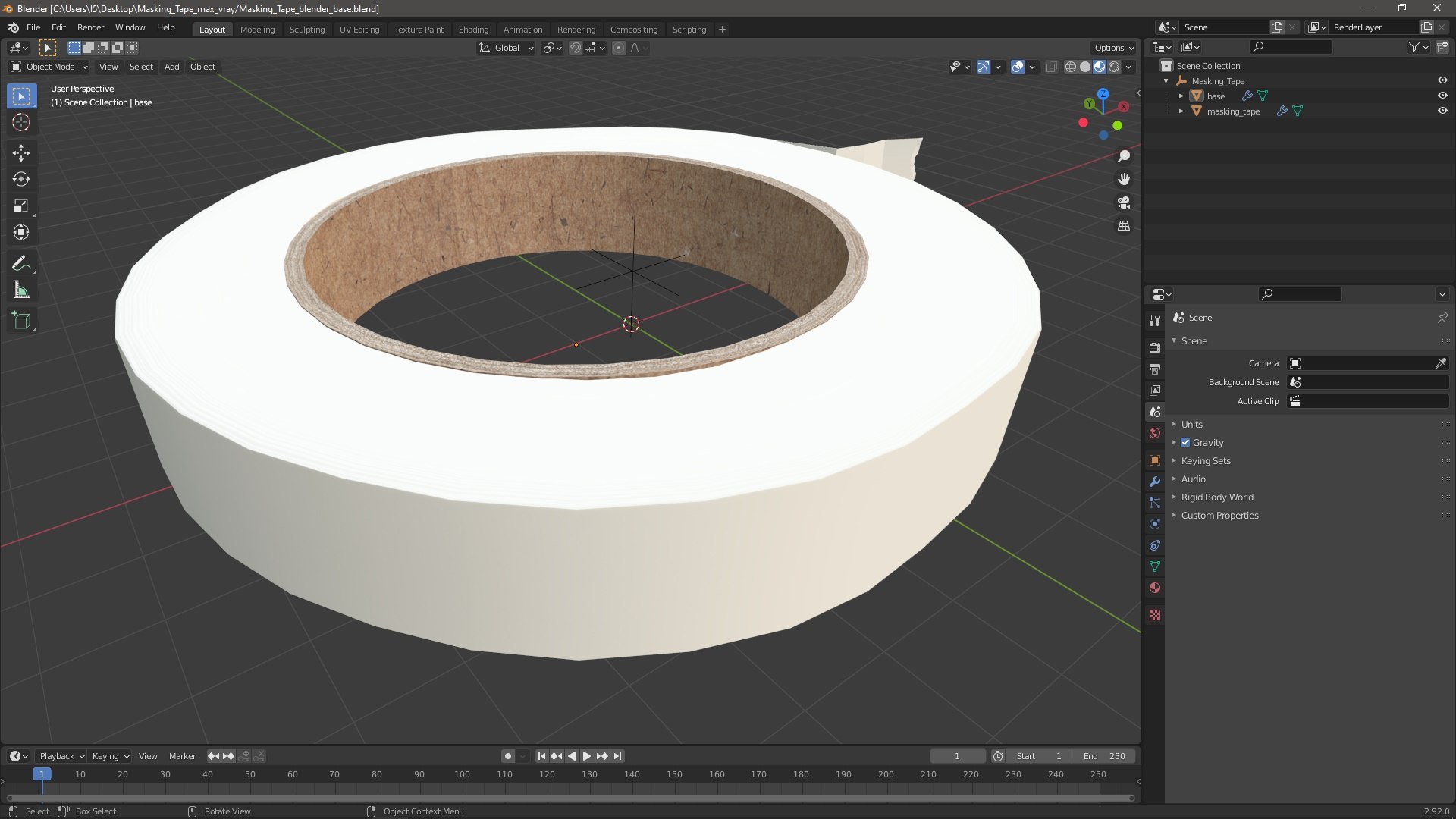Click the zoom view magnifier icon
The height and width of the screenshot is (819, 1456).
coord(1124,155)
